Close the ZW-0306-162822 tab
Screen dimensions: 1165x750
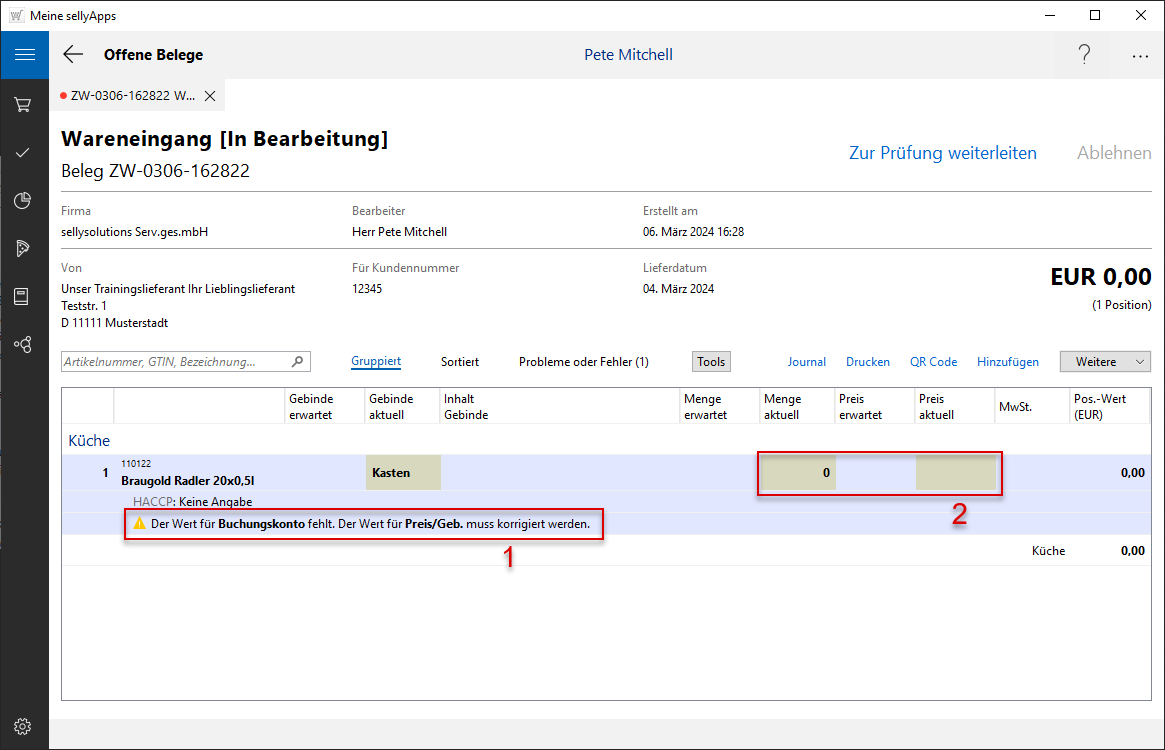pos(210,96)
